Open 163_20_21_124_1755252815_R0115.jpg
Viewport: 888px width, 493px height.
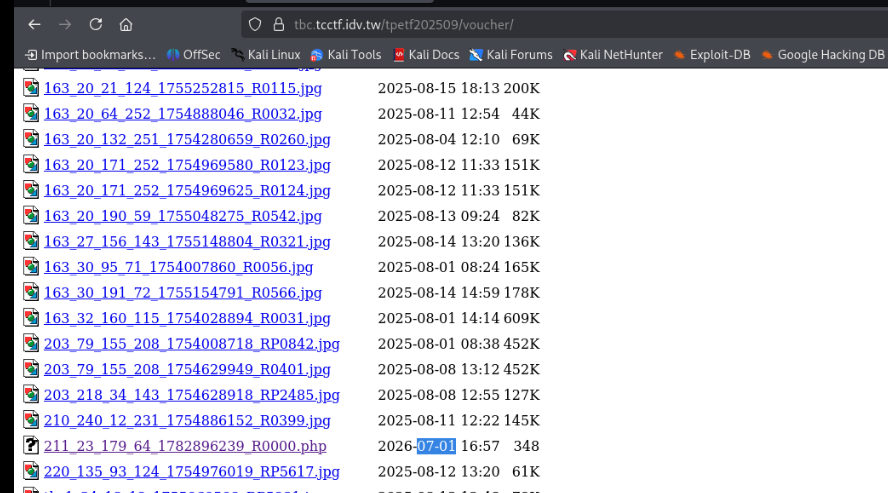coord(183,88)
